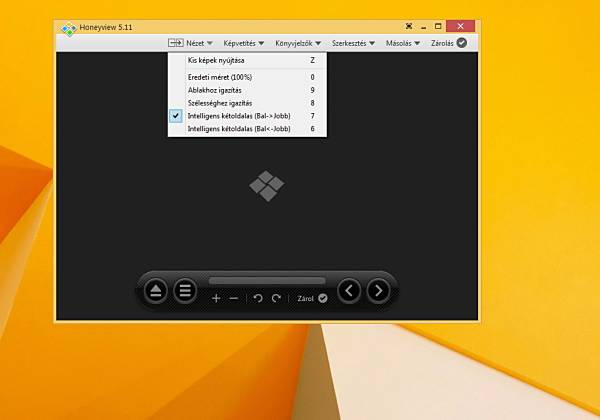Select Intelligens kétoldalas (Bal->Jobb) option

(x=247, y=116)
